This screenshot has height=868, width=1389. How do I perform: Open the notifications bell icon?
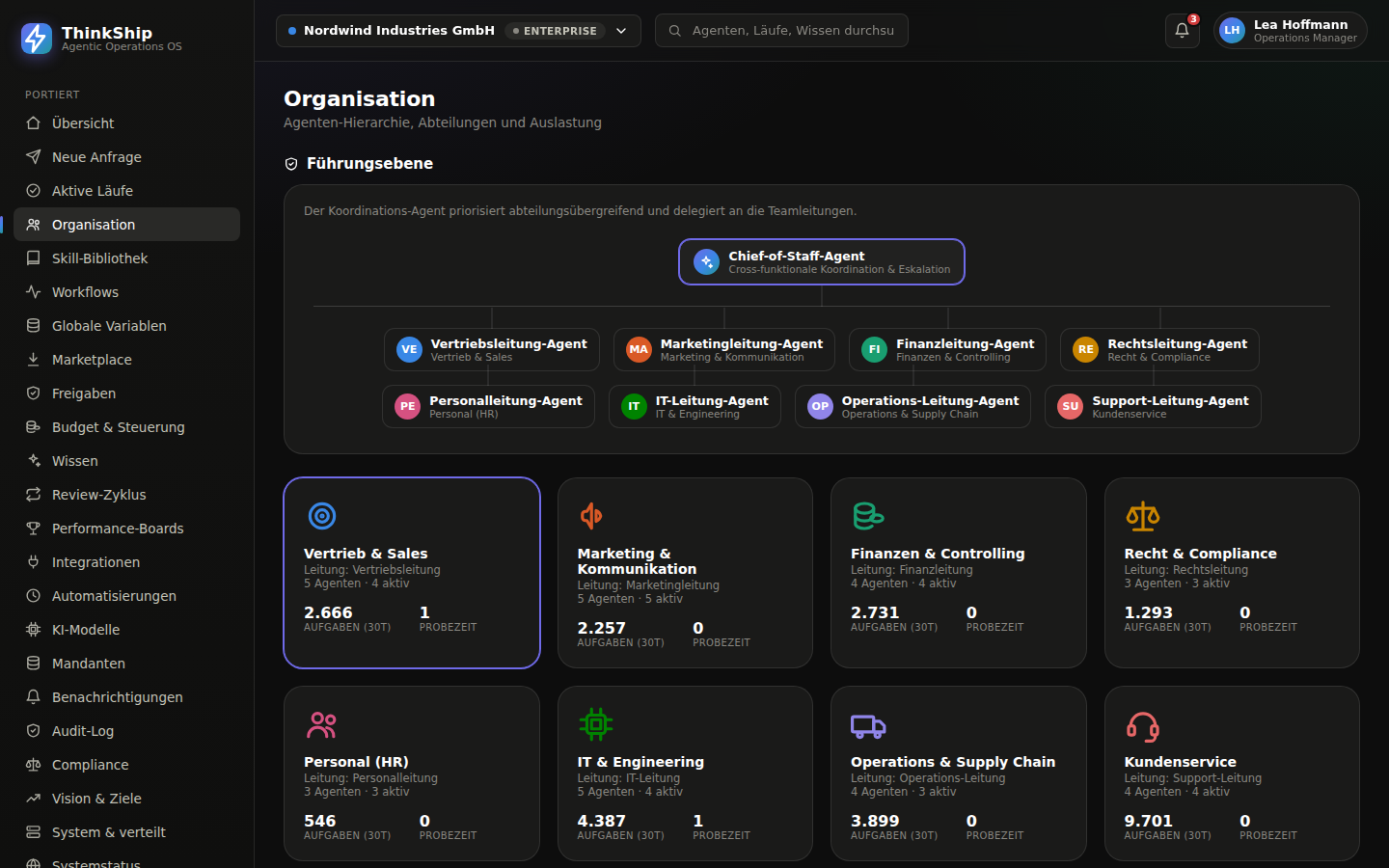click(x=1182, y=31)
